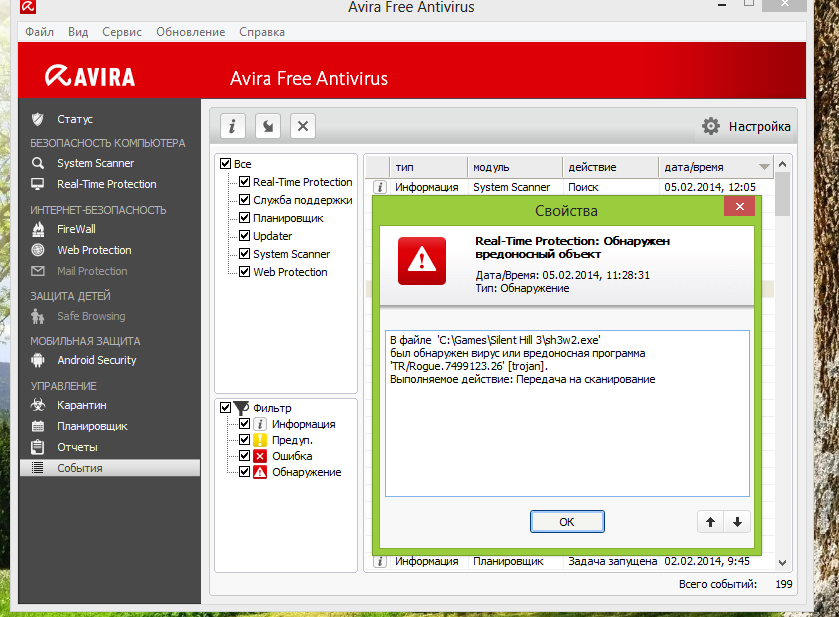839x617 pixels.
Task: Open Android Security in the sidebar
Action: 97,360
